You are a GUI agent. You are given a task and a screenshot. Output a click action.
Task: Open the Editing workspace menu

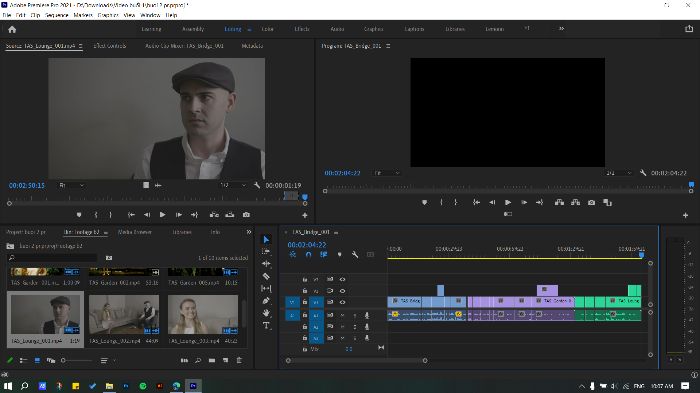coord(249,29)
